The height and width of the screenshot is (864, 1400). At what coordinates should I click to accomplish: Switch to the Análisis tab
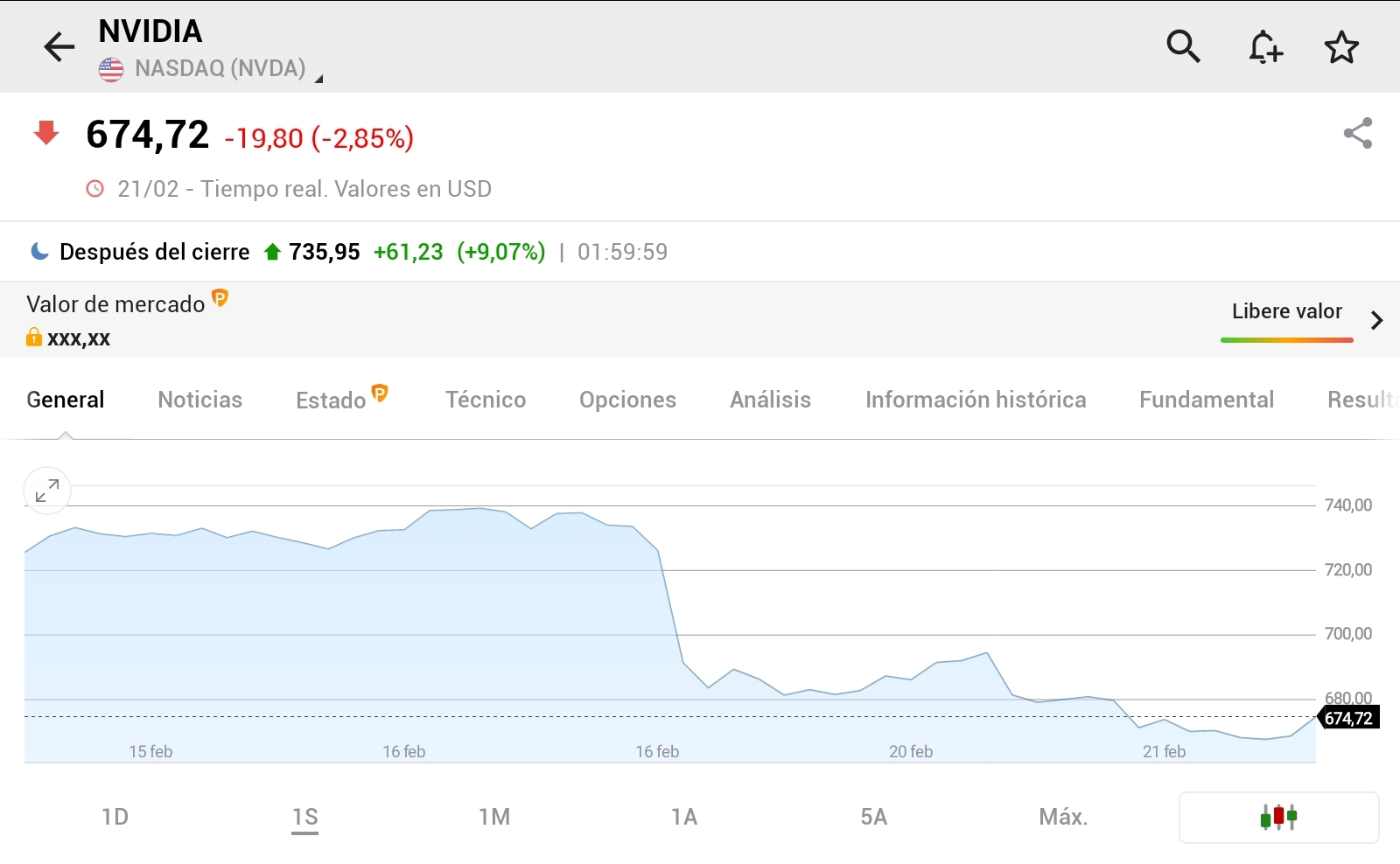click(x=770, y=400)
